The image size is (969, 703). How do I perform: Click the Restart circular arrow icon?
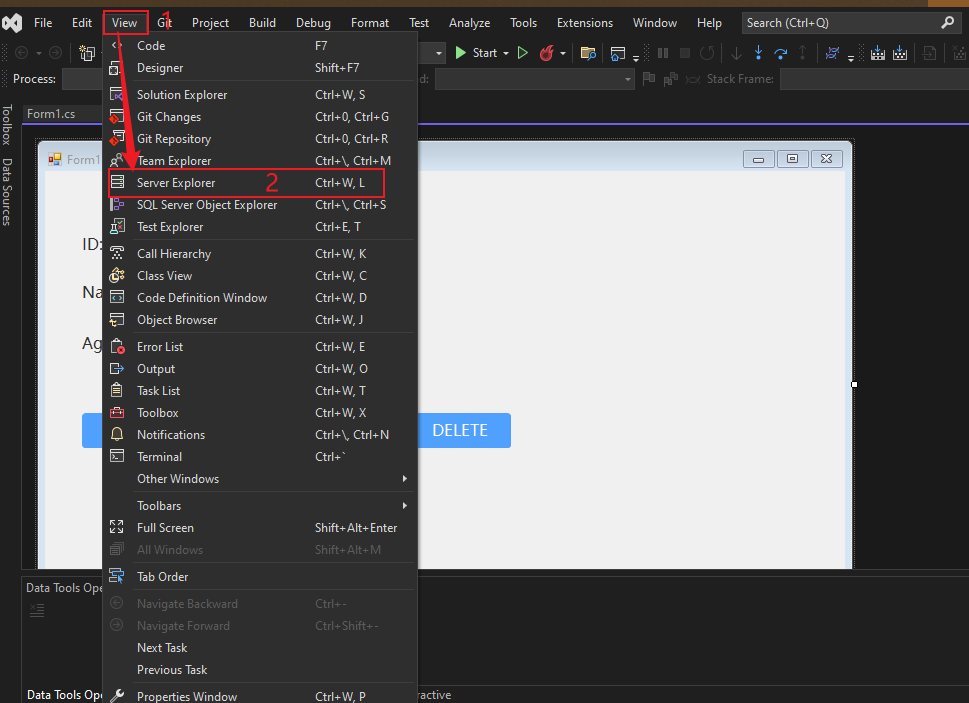(x=707, y=53)
